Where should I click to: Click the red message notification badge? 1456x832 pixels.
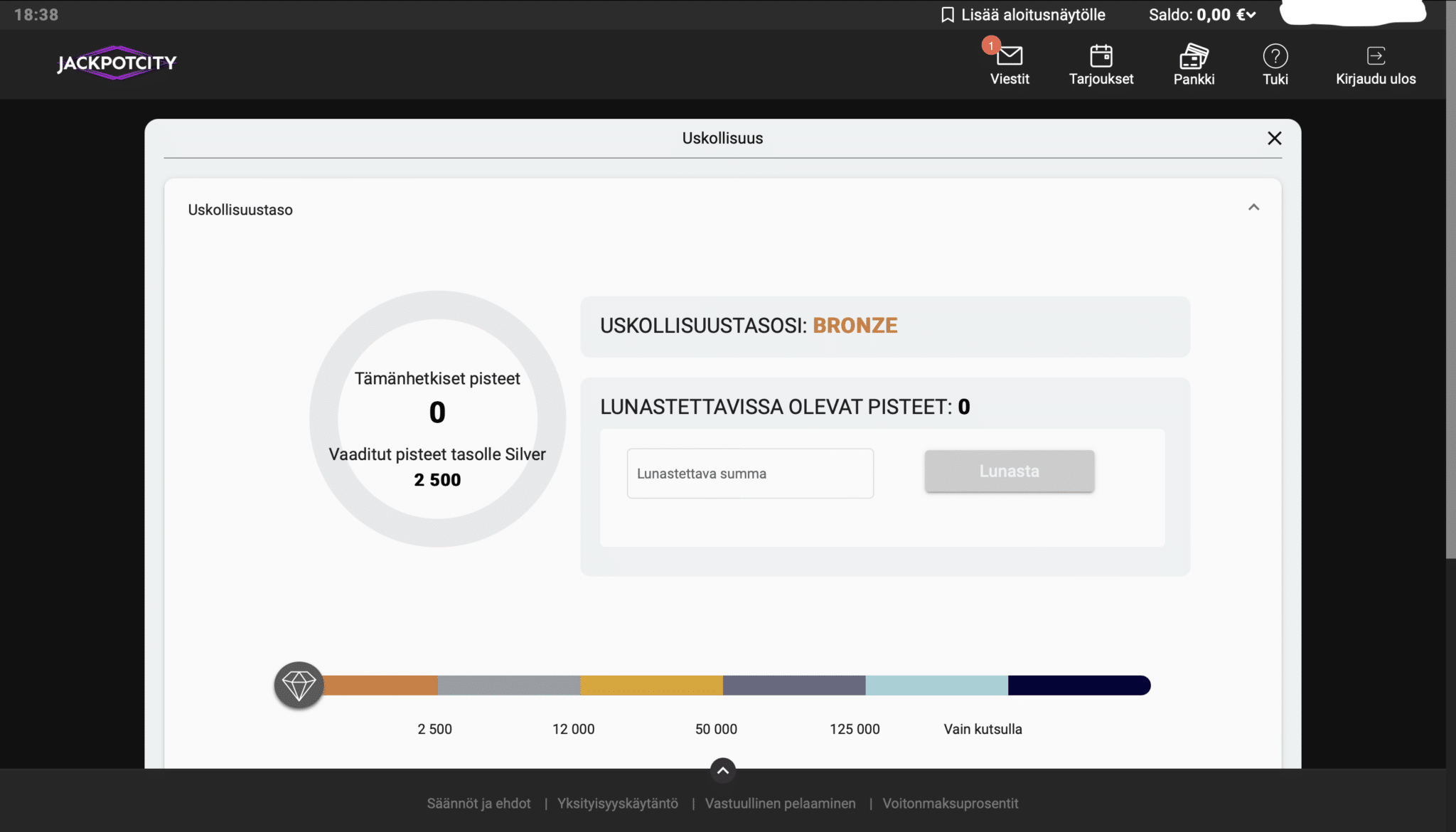(x=991, y=46)
